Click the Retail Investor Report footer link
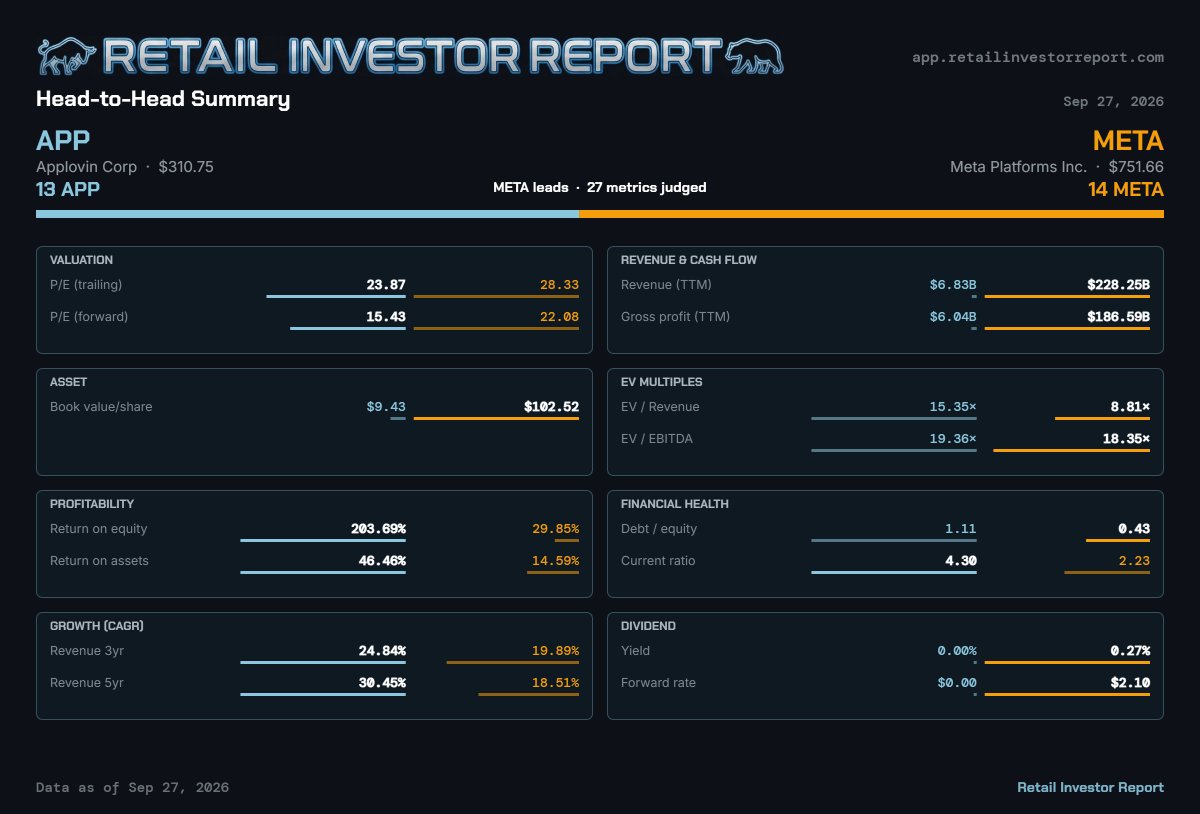Viewport: 1200px width, 814px height. pos(1090,787)
